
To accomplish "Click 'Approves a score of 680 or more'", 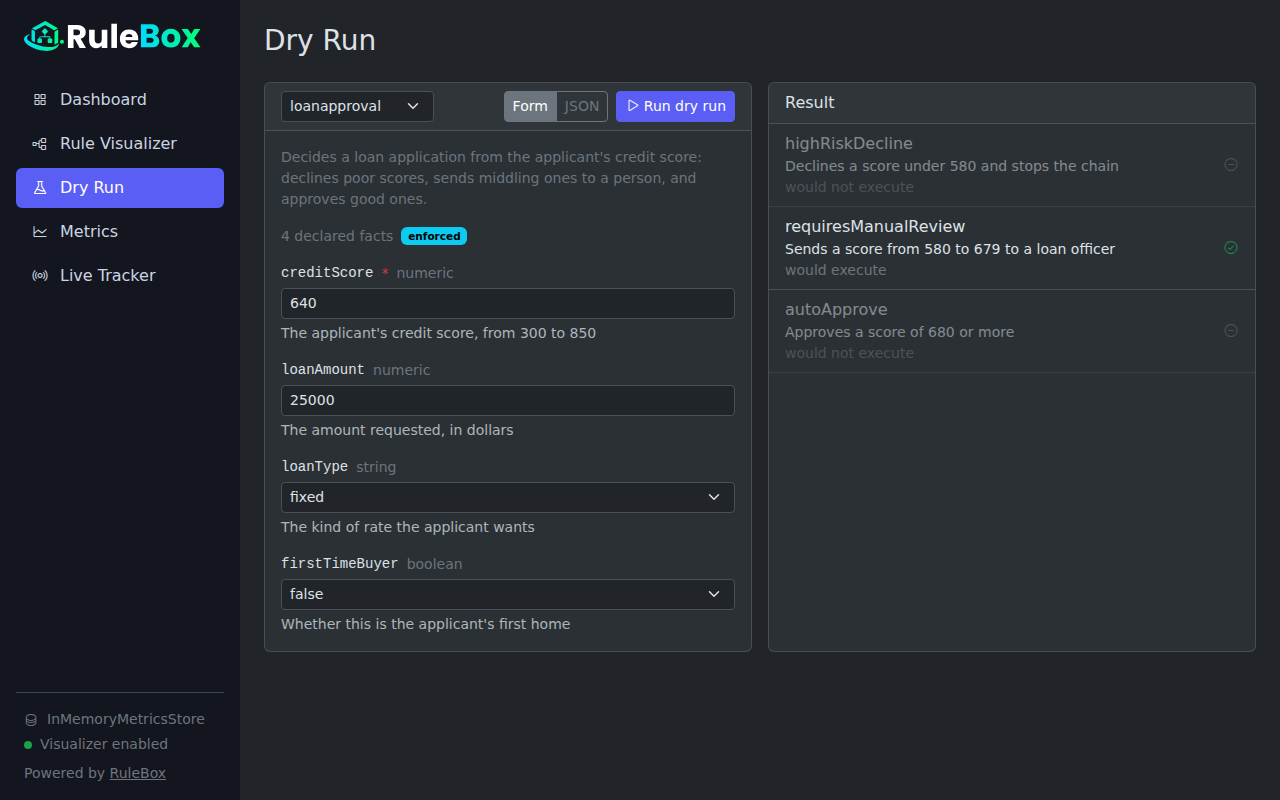I will coord(899,332).
